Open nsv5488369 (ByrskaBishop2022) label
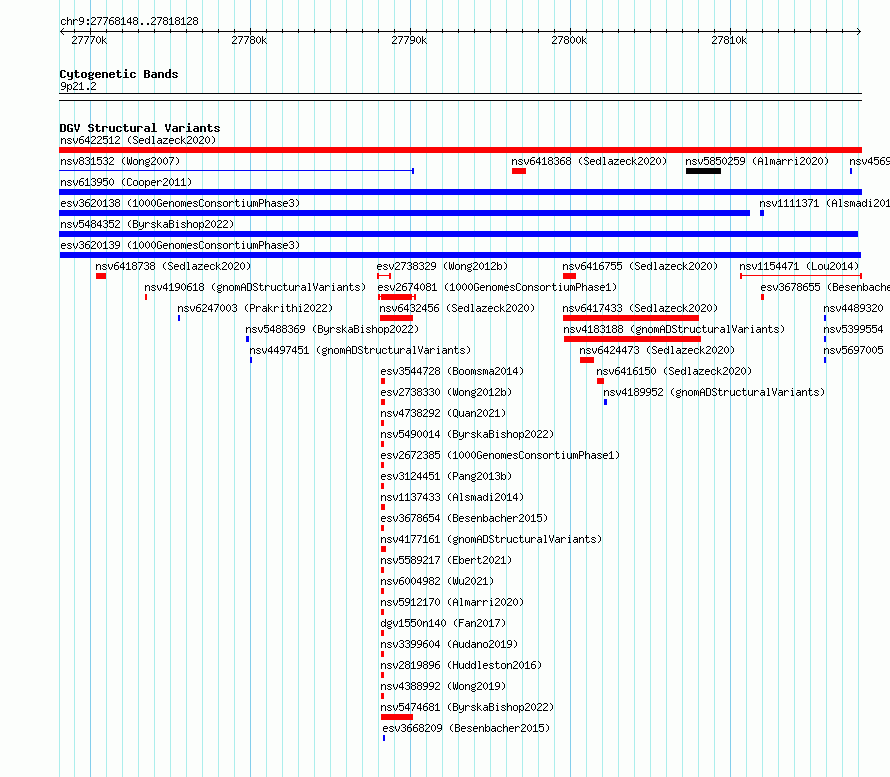Screen dimensions: 890x777 point(332,329)
